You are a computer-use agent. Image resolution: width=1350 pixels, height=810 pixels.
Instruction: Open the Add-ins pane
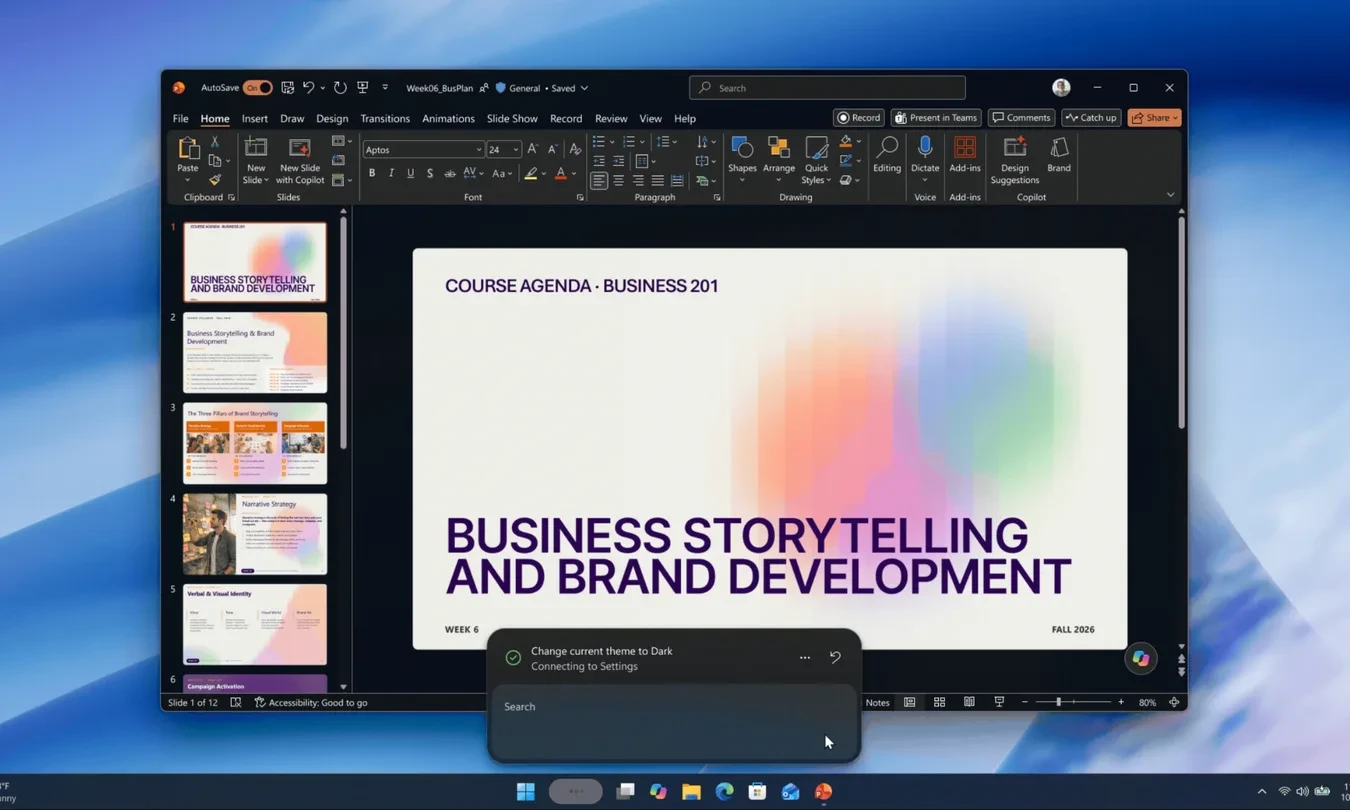click(965, 155)
